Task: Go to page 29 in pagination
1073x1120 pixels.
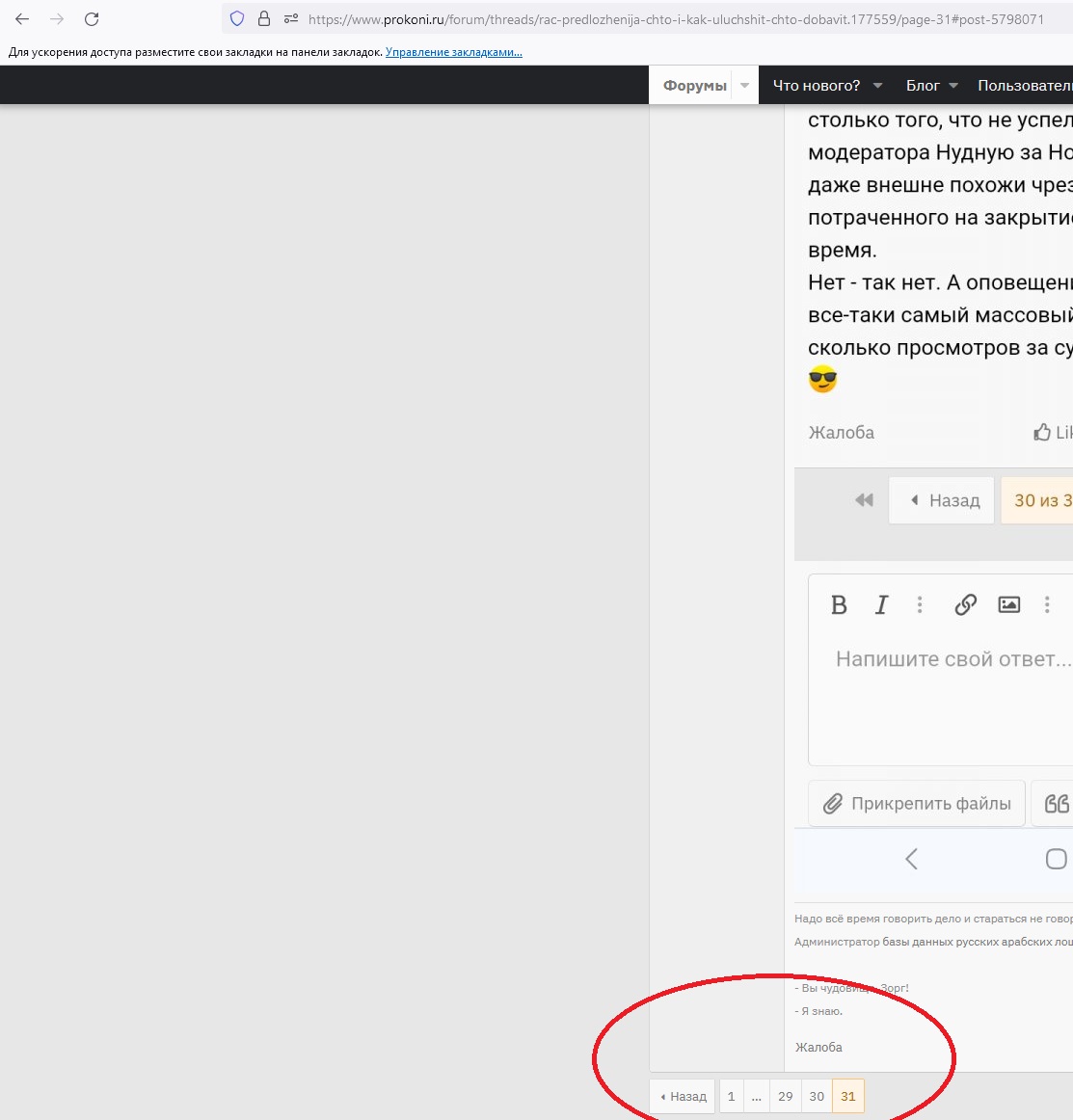Action: [x=785, y=1097]
